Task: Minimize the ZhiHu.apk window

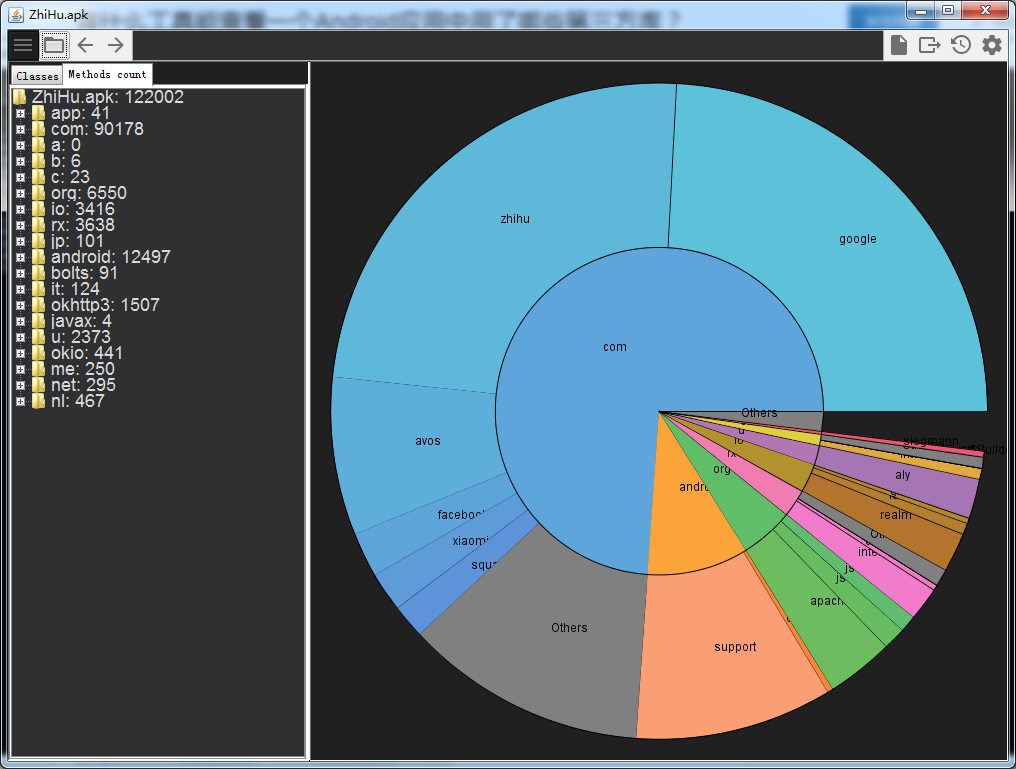Action: click(x=921, y=11)
